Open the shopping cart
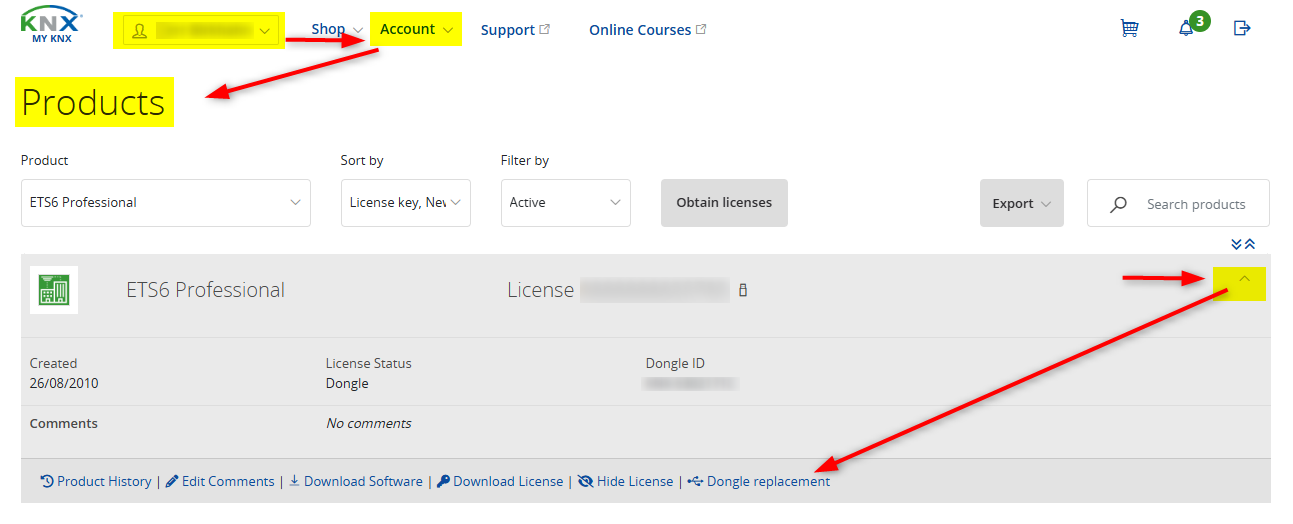 1129,28
